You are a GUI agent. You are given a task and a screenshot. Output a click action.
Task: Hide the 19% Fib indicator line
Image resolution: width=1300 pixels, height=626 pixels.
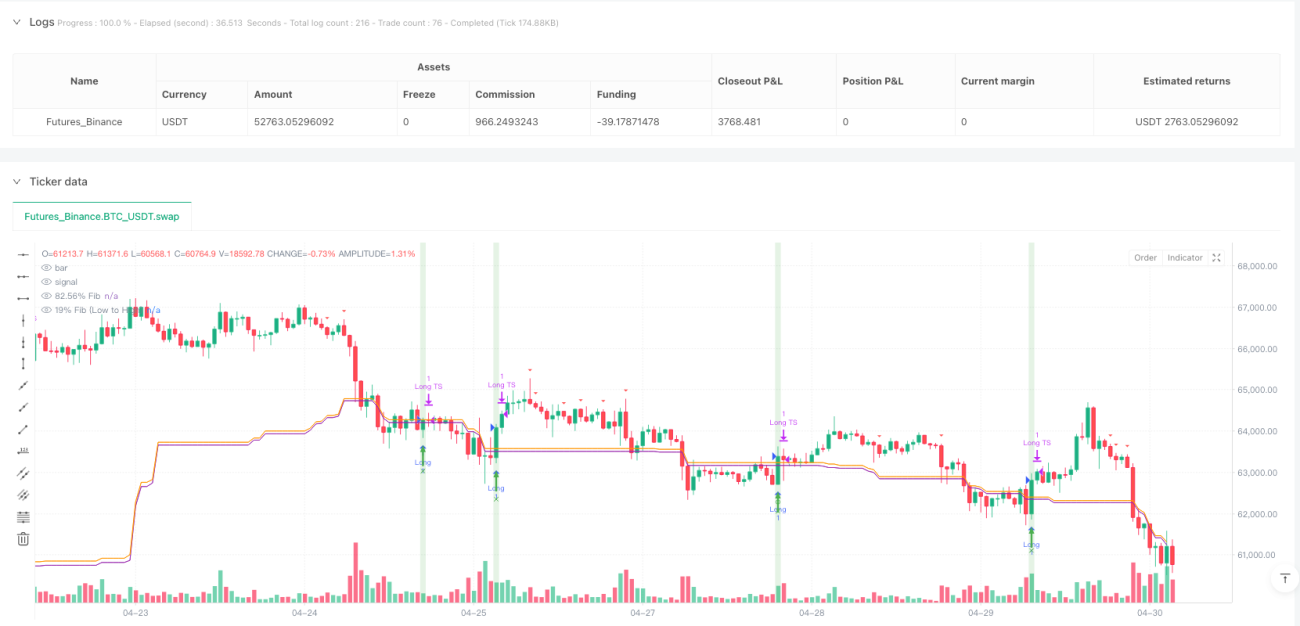coord(46,310)
